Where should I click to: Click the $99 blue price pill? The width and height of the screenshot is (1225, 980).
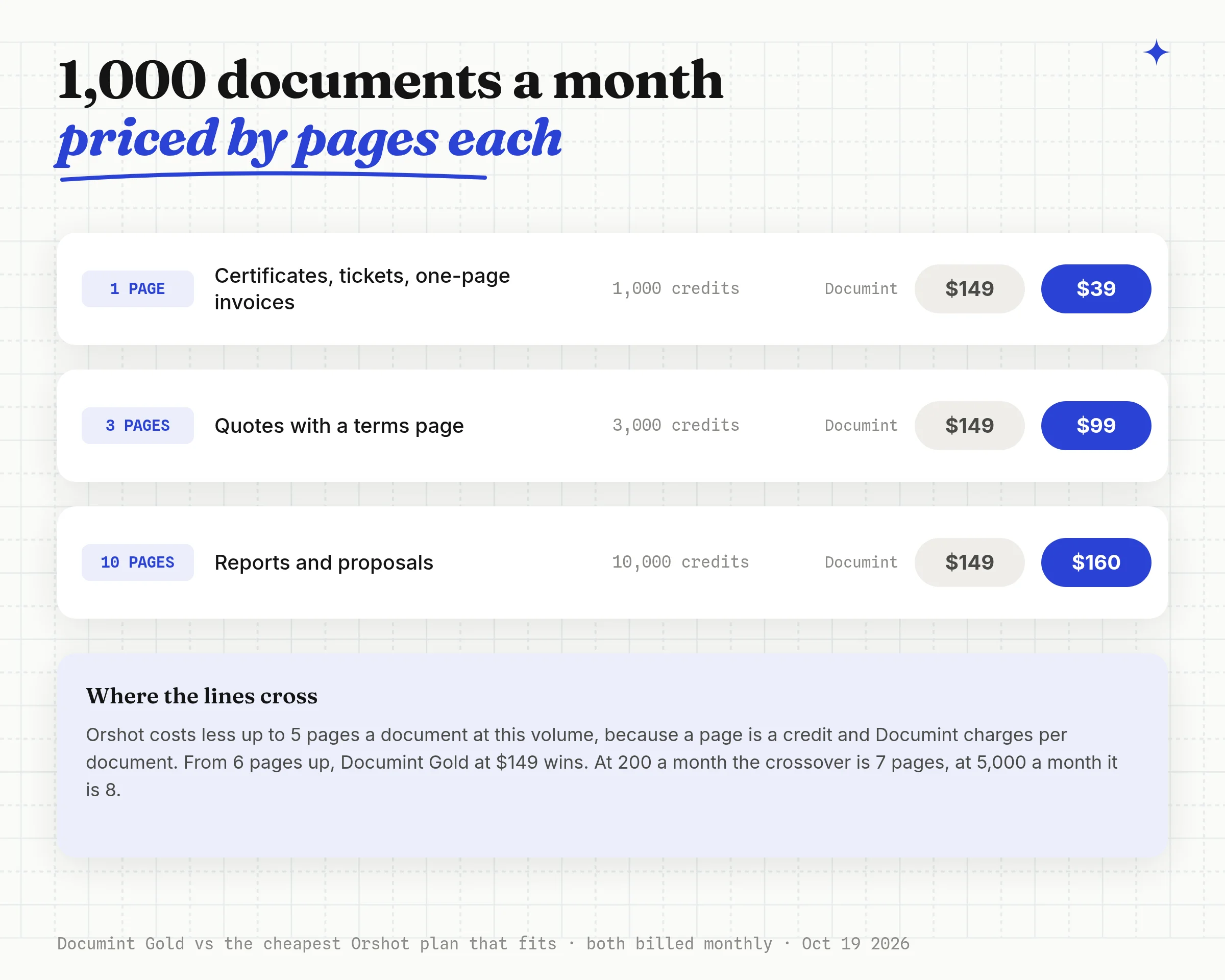click(x=1096, y=426)
